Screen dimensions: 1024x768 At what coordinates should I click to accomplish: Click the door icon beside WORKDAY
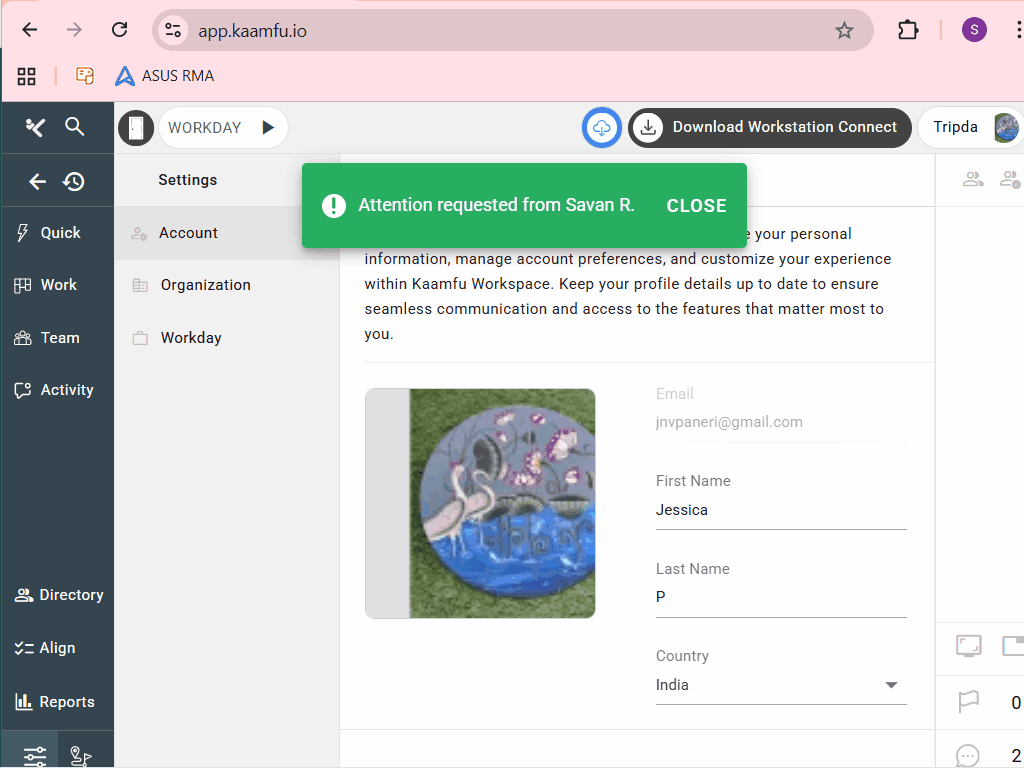click(x=136, y=128)
